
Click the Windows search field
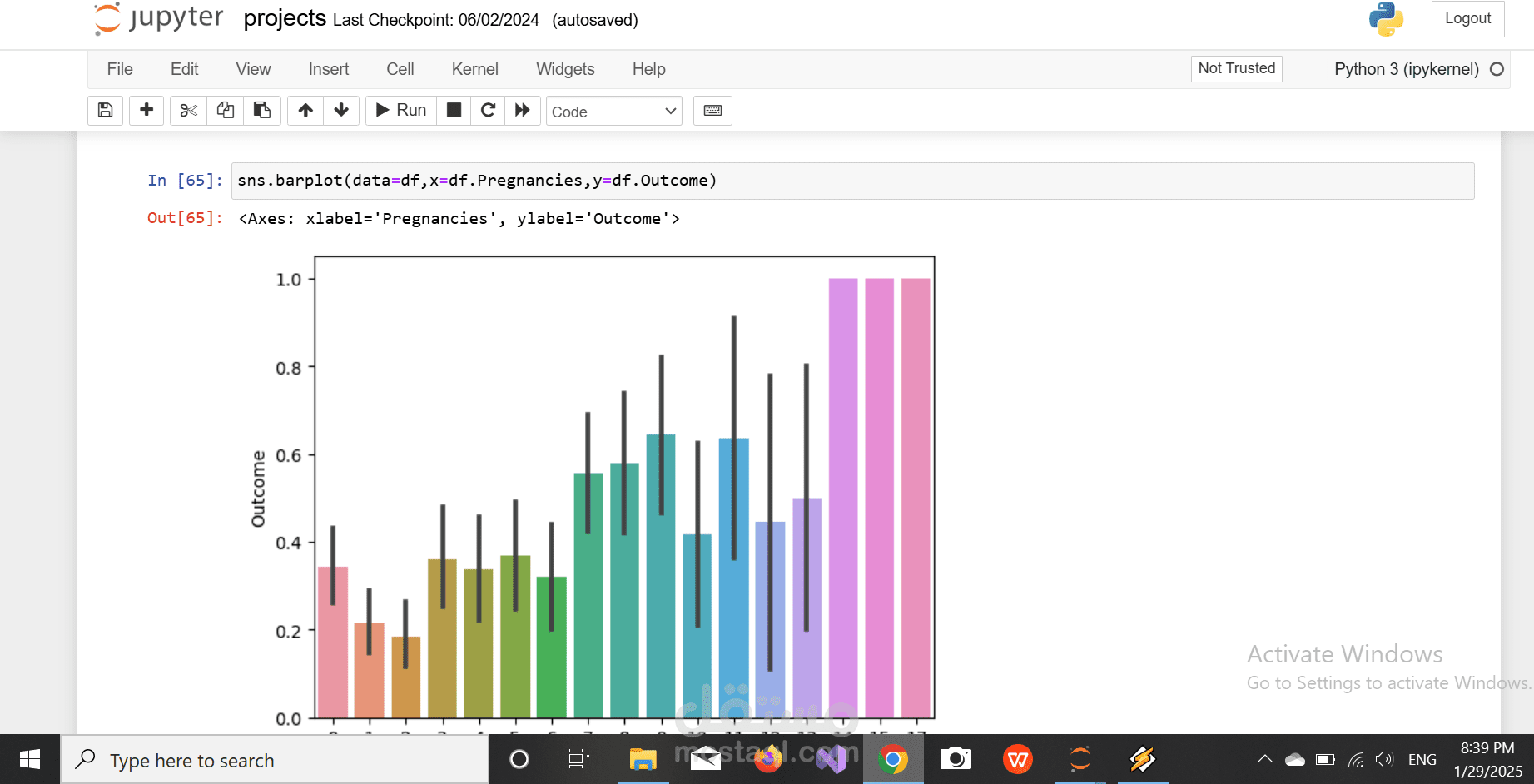pos(275,759)
